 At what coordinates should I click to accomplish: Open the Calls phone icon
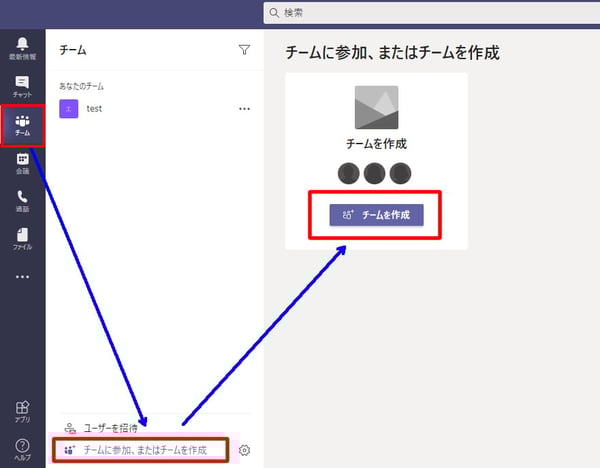tap(22, 201)
